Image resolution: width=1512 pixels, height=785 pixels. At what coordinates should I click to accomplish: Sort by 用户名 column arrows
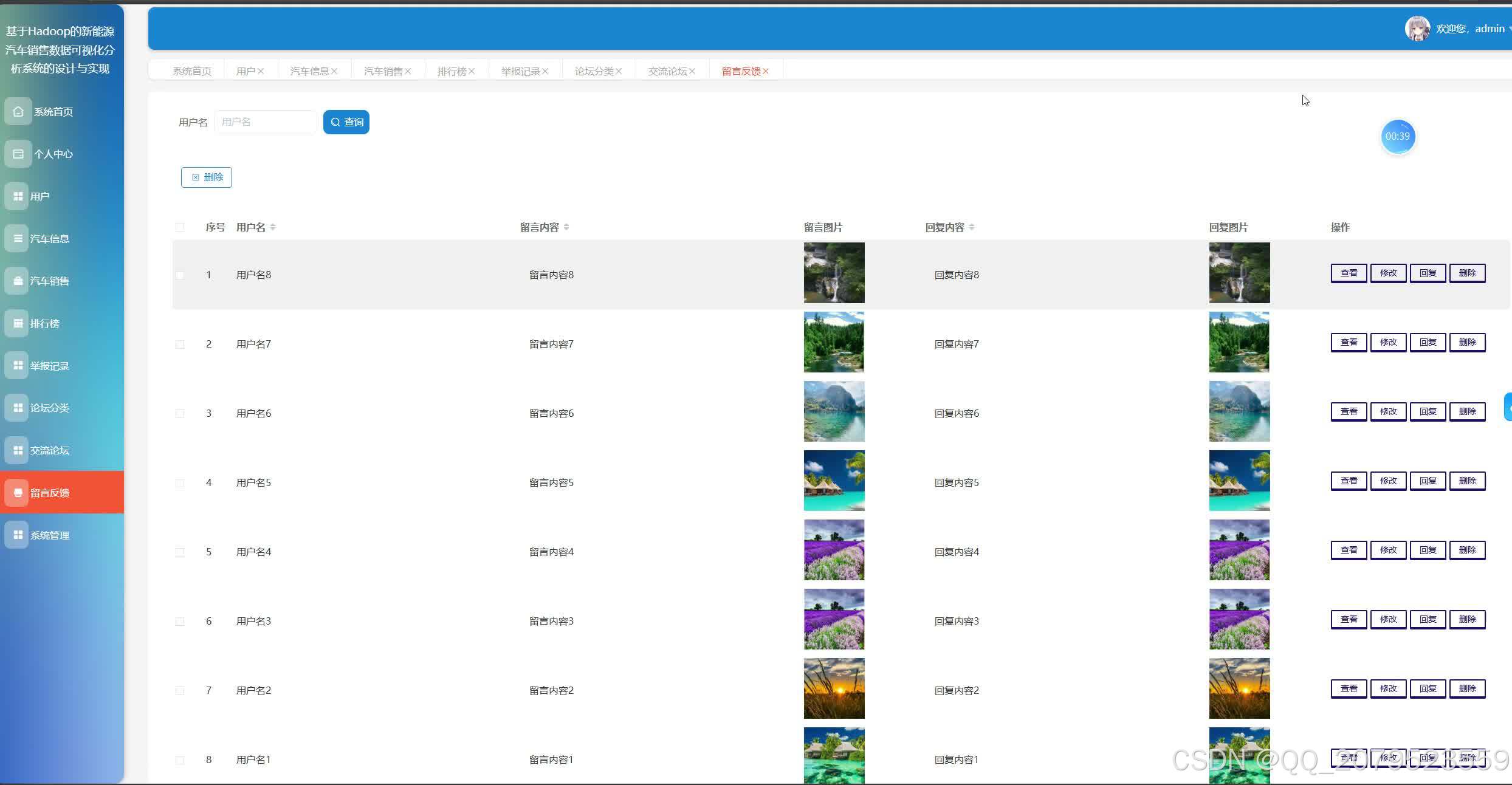click(x=273, y=227)
